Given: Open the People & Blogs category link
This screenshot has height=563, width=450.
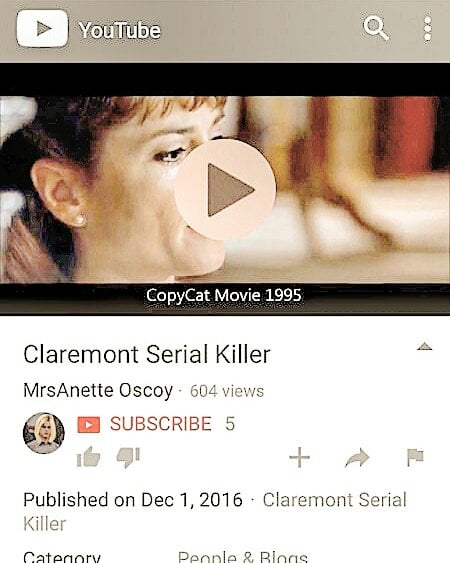Looking at the screenshot, I should [243, 557].
